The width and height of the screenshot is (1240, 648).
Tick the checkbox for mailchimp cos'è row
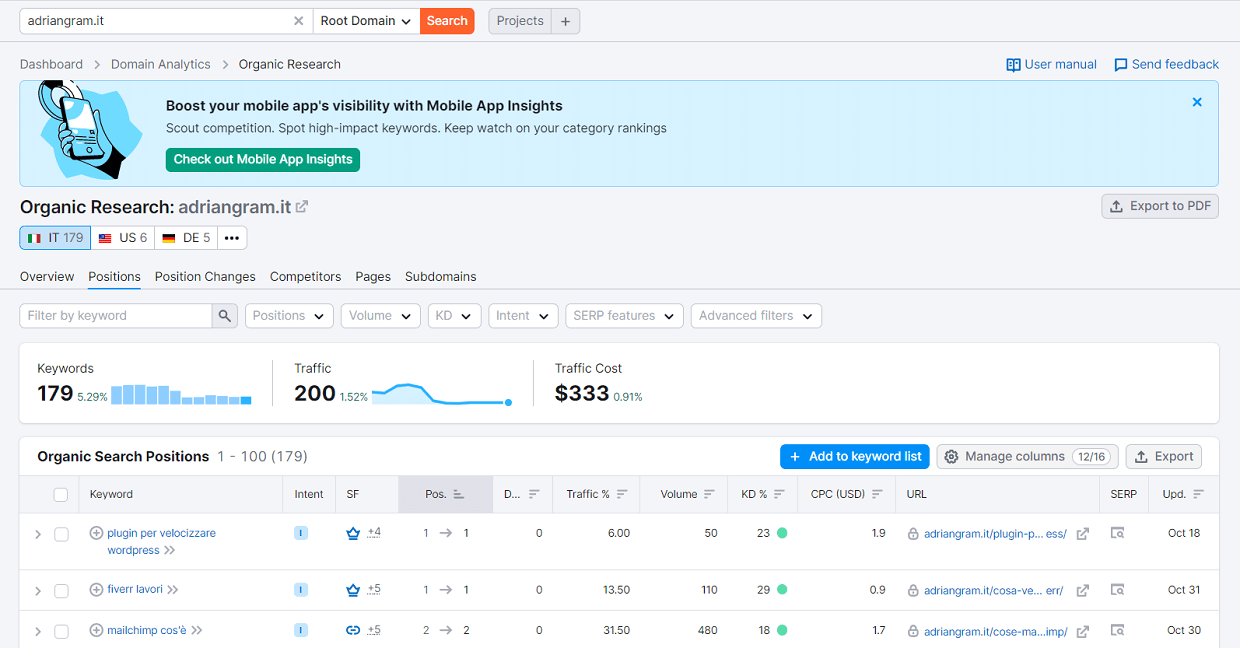(x=61, y=631)
